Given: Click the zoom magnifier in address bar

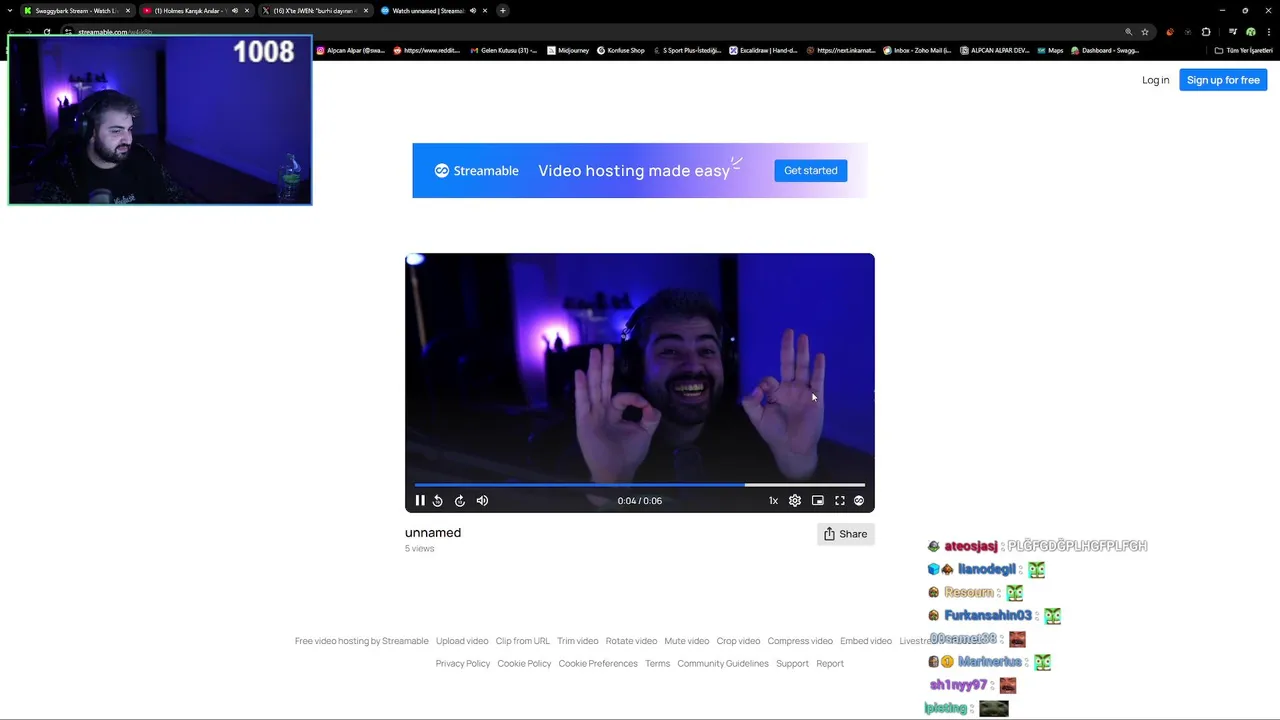Looking at the screenshot, I should click(1129, 32).
